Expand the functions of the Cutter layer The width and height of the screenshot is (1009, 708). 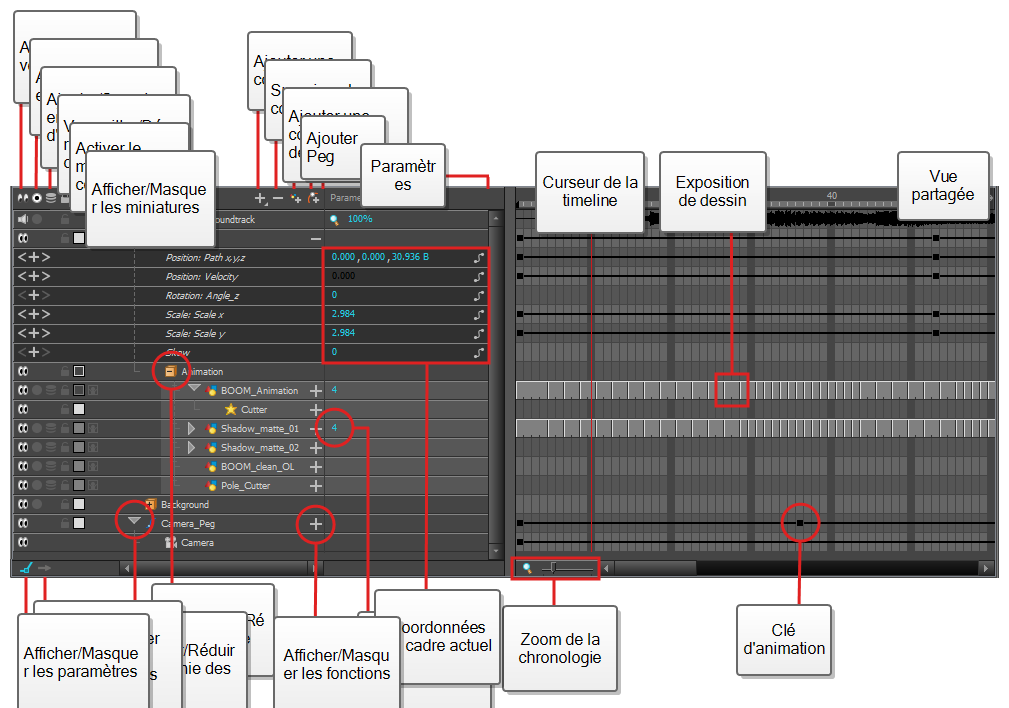(x=316, y=410)
